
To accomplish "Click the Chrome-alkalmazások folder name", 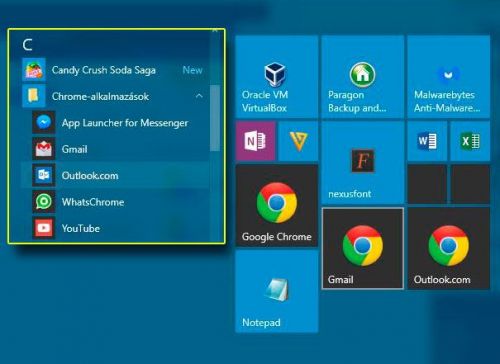I will point(100,96).
